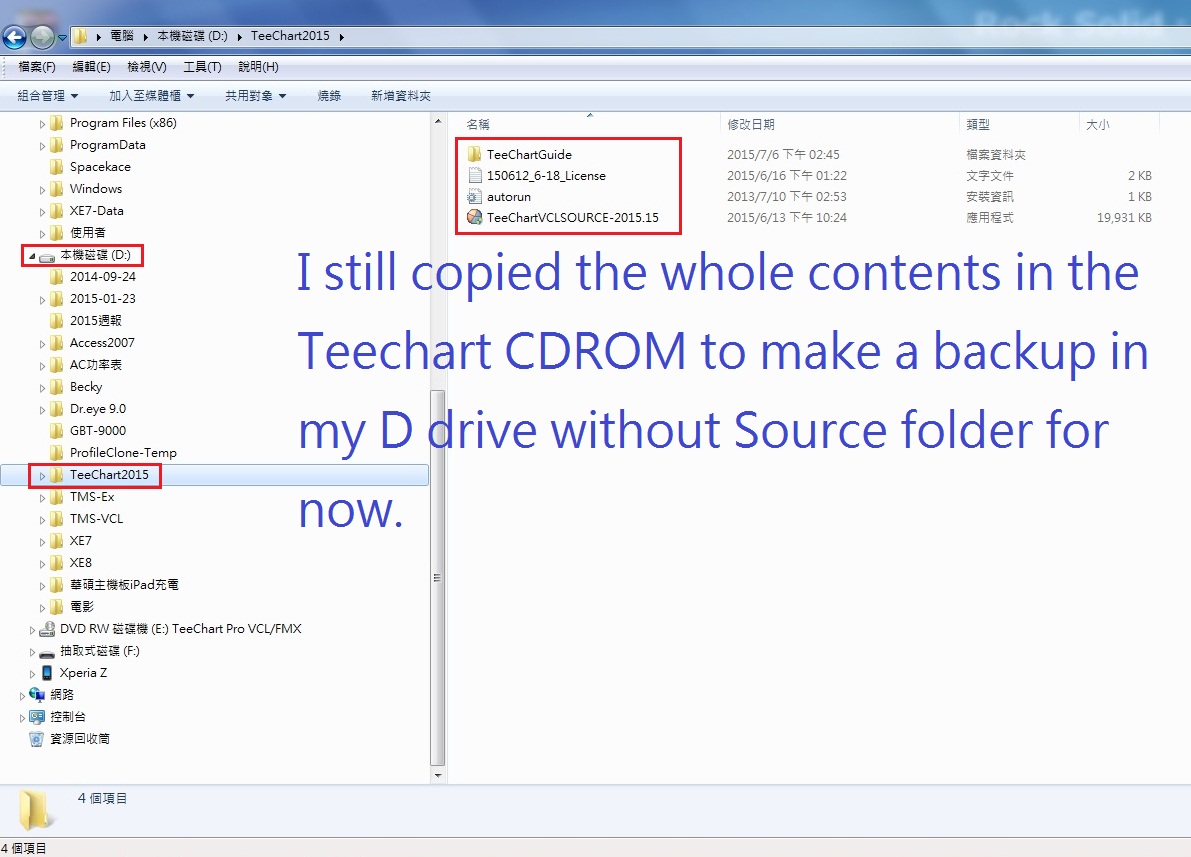This screenshot has width=1191, height=857.
Task: Click the 抽取式磁碟 (F:) removable drive icon
Action: point(47,652)
